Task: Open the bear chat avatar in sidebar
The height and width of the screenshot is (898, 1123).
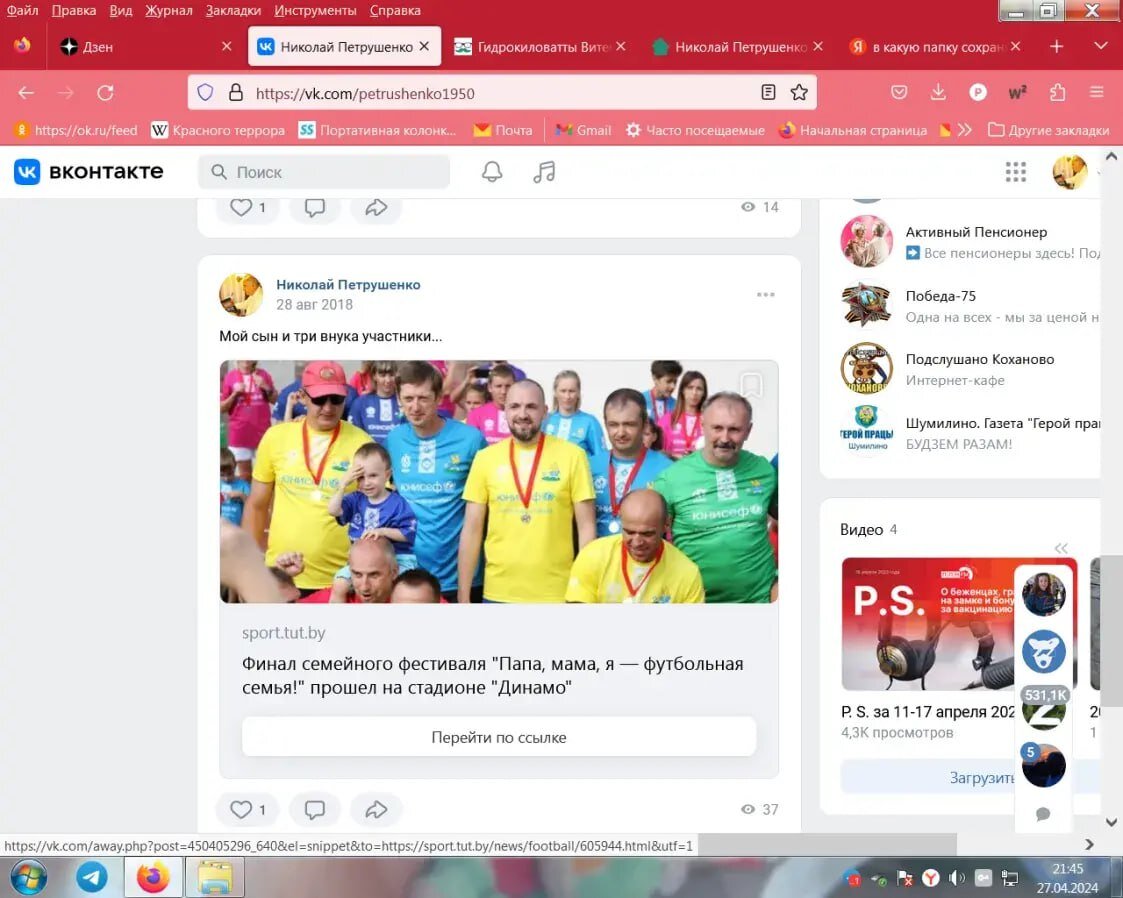Action: [1044, 652]
